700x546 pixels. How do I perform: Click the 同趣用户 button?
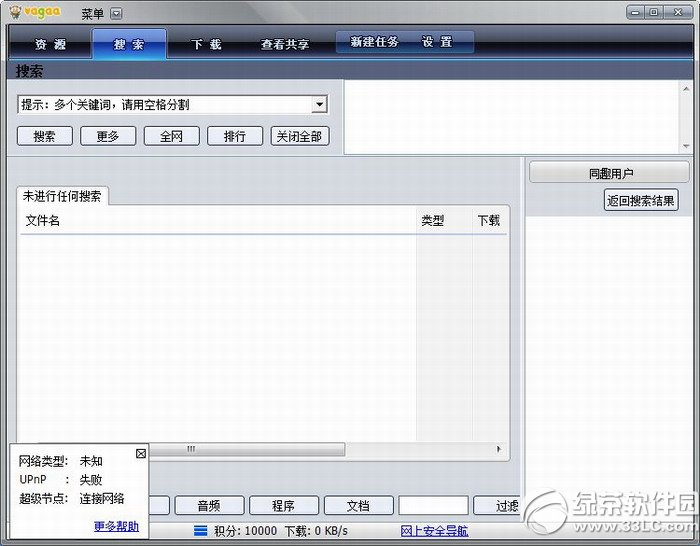(x=609, y=173)
